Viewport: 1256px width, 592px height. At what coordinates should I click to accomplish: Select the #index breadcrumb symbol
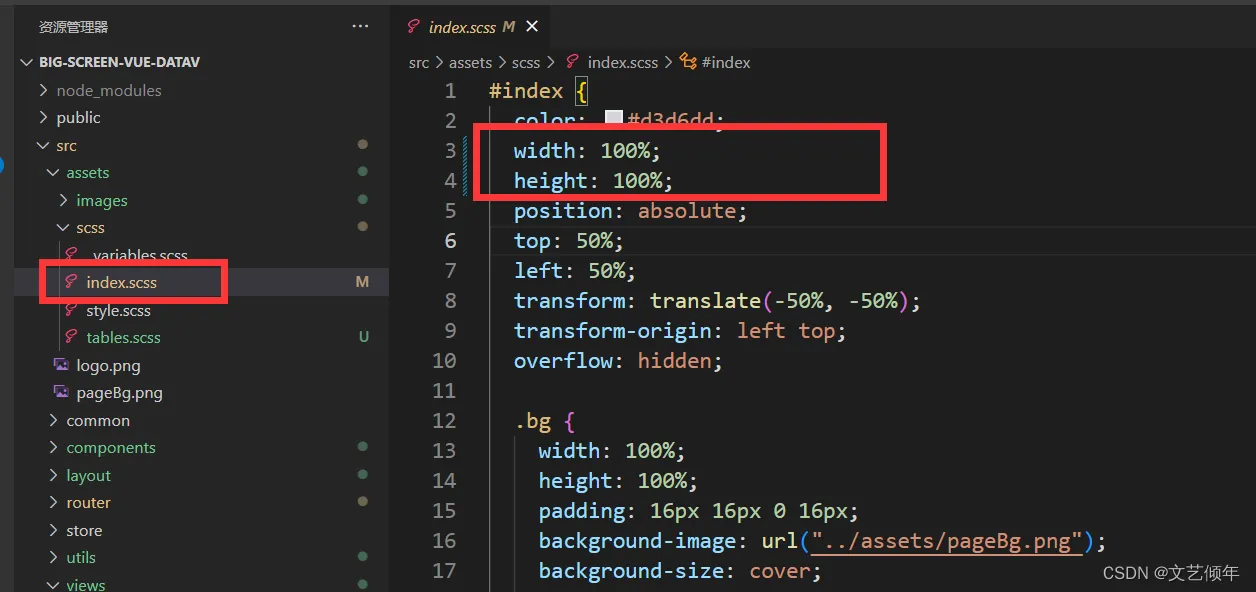click(x=726, y=62)
